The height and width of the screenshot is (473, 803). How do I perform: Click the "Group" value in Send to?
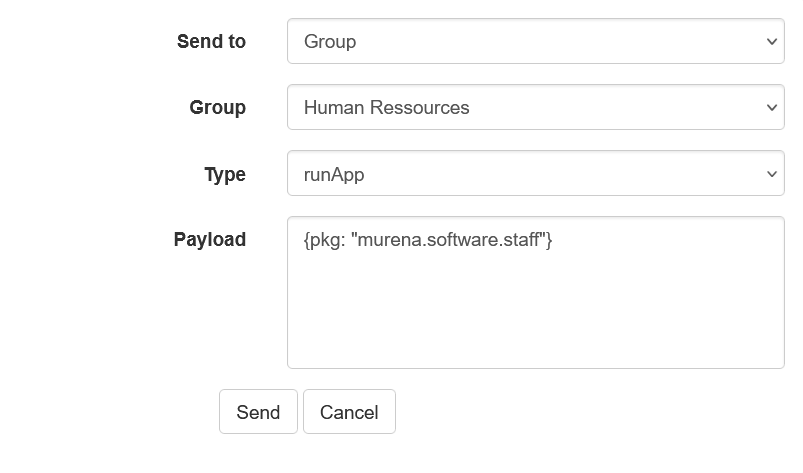pos(330,41)
